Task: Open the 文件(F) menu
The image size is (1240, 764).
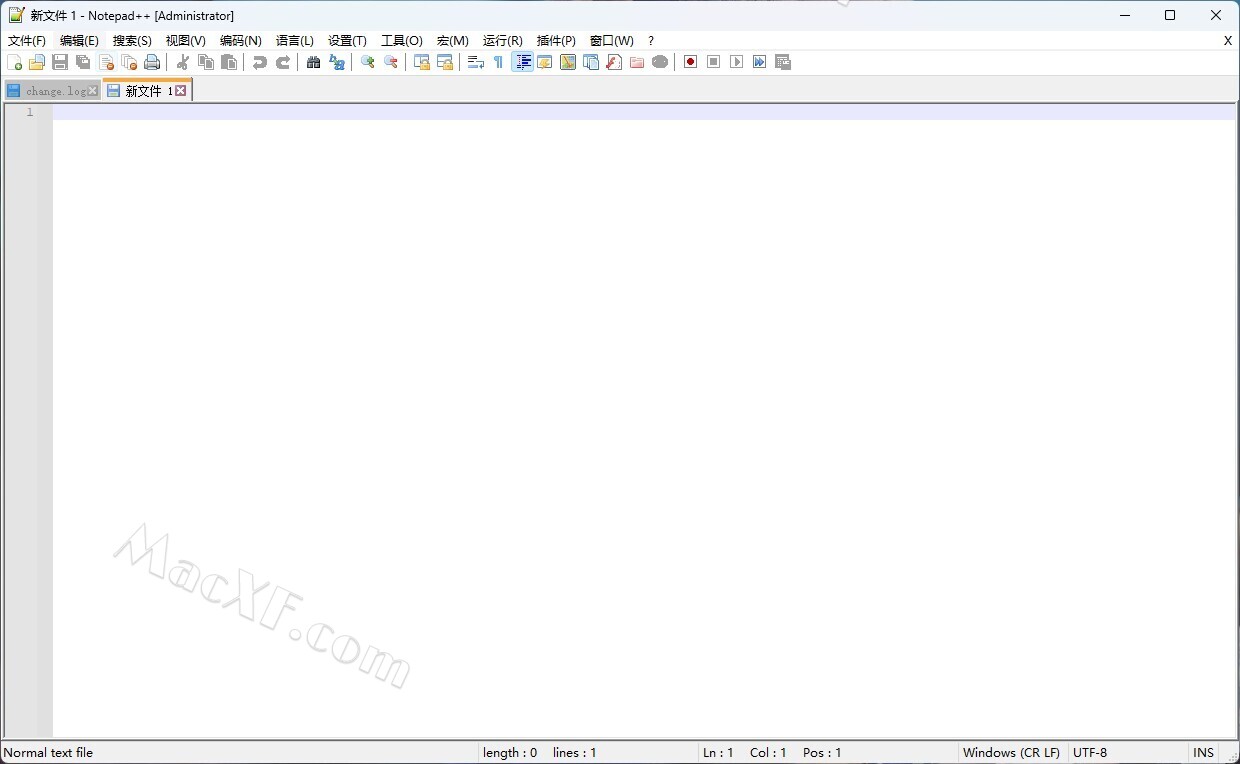Action: coord(27,41)
